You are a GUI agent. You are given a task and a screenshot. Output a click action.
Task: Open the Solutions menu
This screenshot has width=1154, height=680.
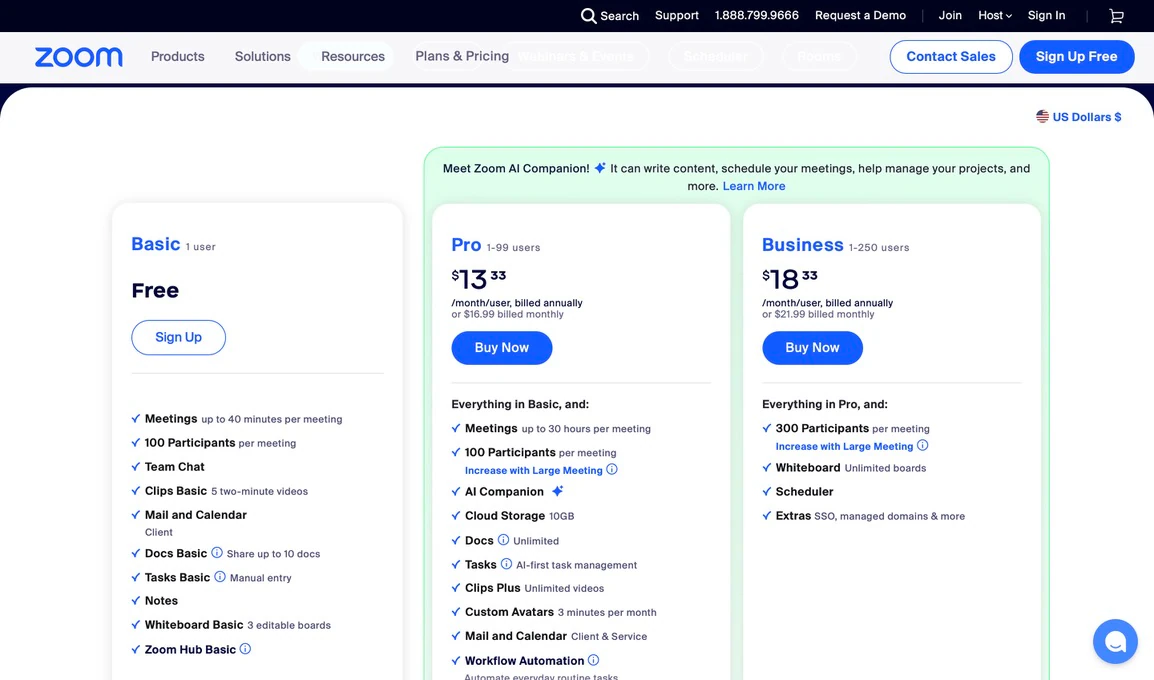coord(263,57)
